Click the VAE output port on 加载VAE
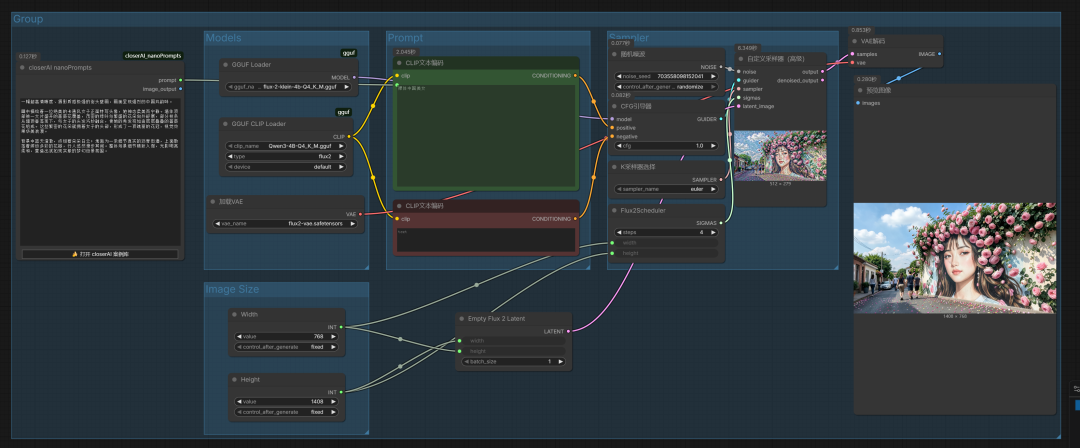Image resolution: width=1080 pixels, height=448 pixels. [x=361, y=214]
